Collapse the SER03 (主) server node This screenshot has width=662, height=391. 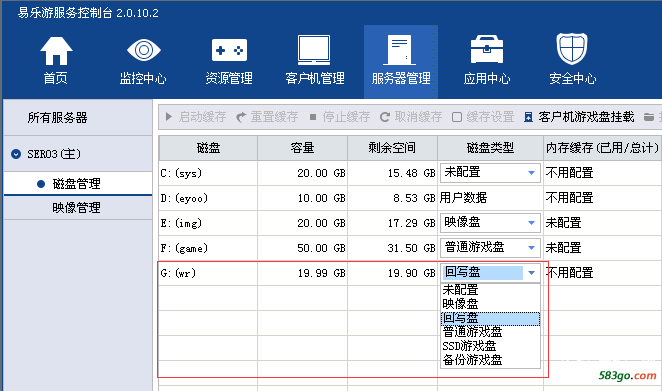(16, 154)
